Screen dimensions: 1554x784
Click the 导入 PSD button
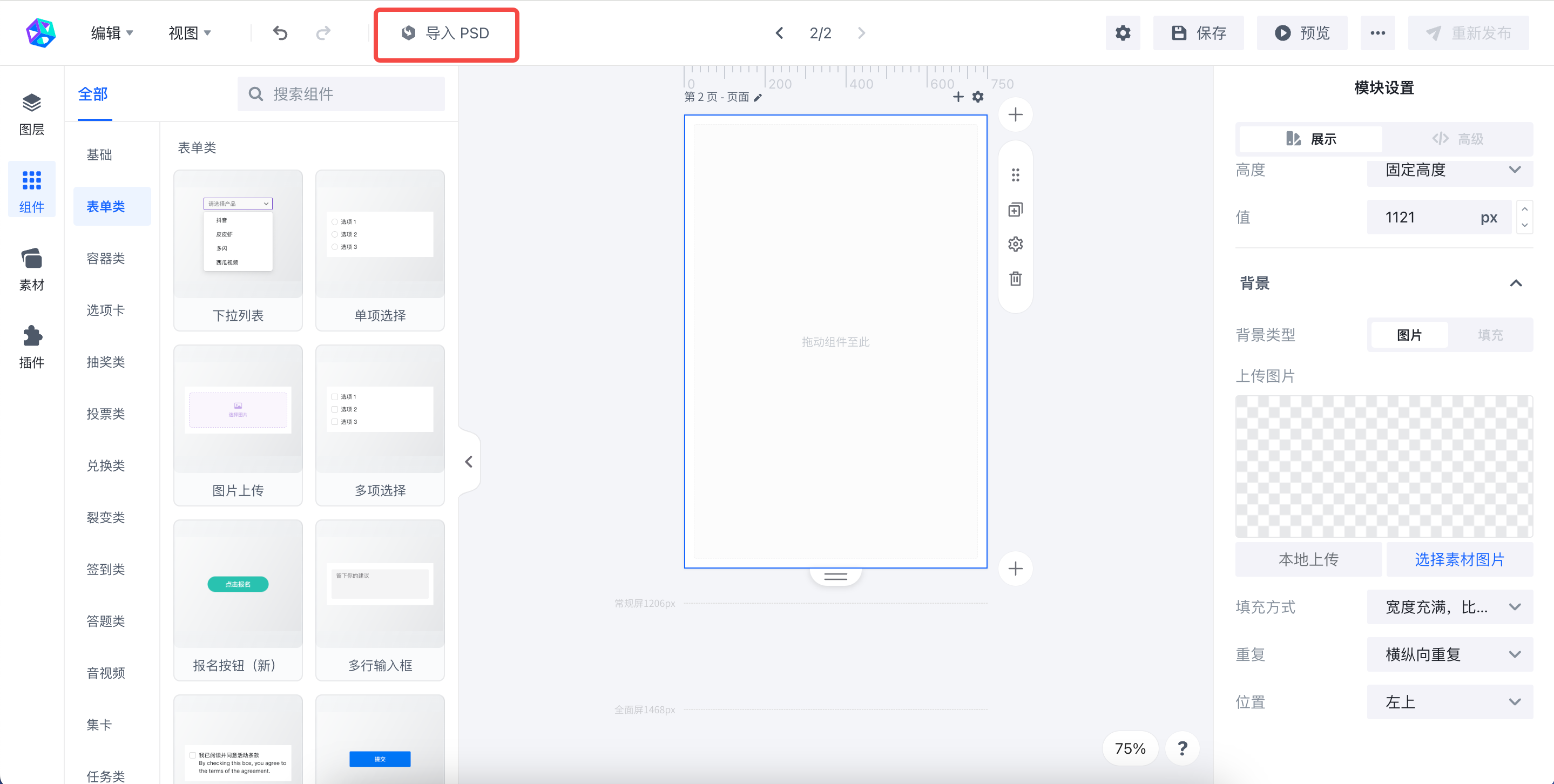[446, 33]
